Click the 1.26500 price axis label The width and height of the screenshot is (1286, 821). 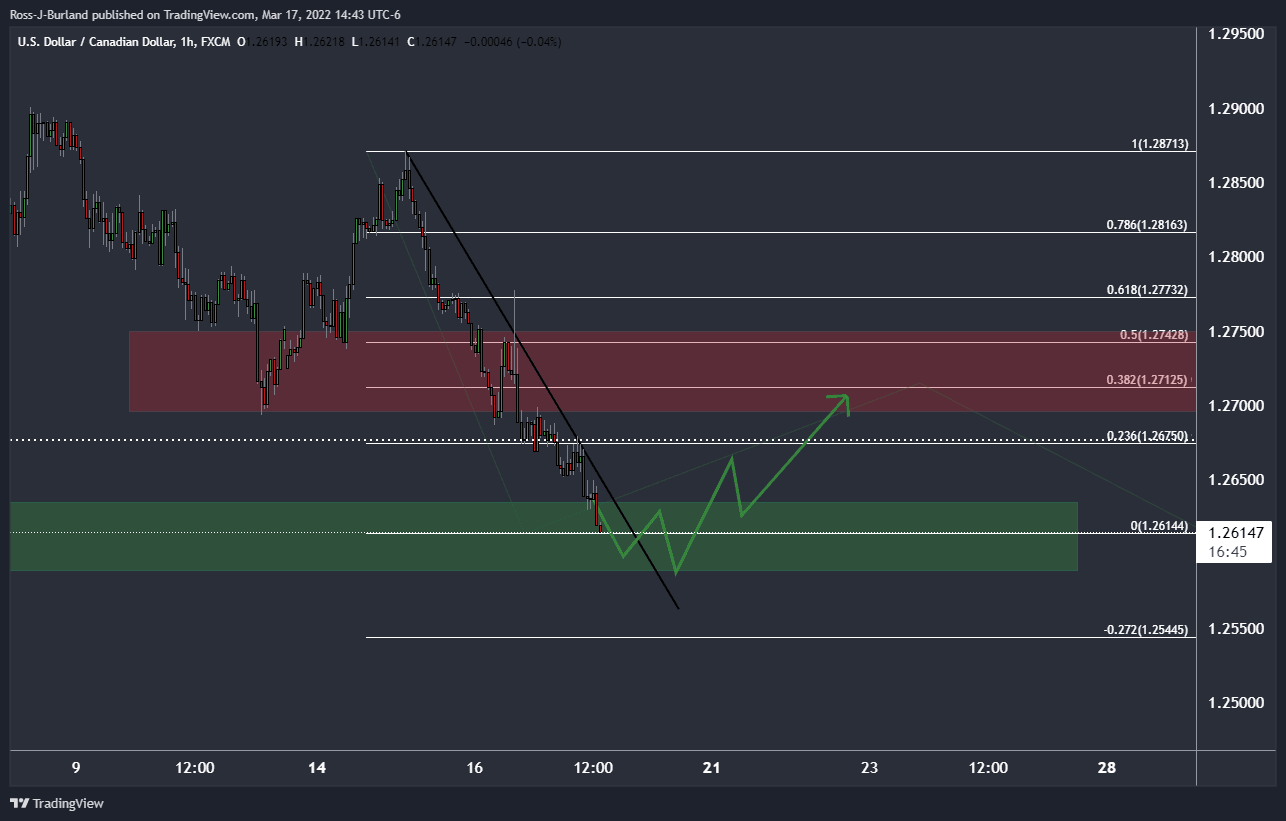click(x=1238, y=480)
